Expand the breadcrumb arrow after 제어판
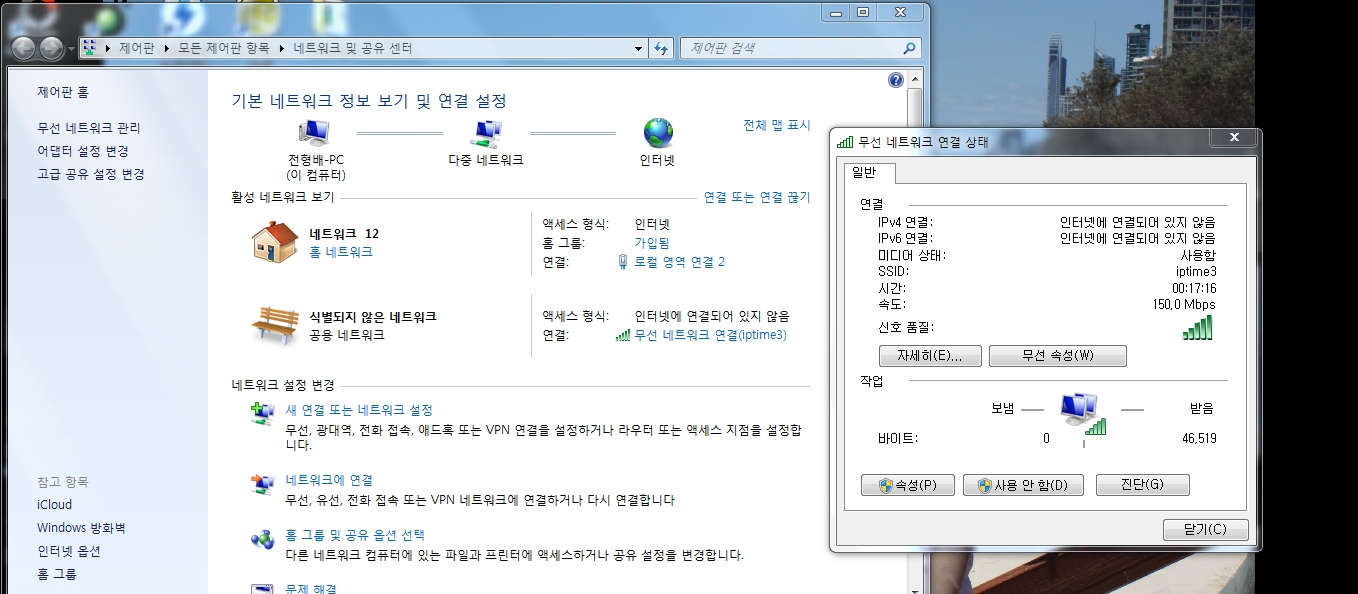This screenshot has height=594, width=1358. point(166,48)
